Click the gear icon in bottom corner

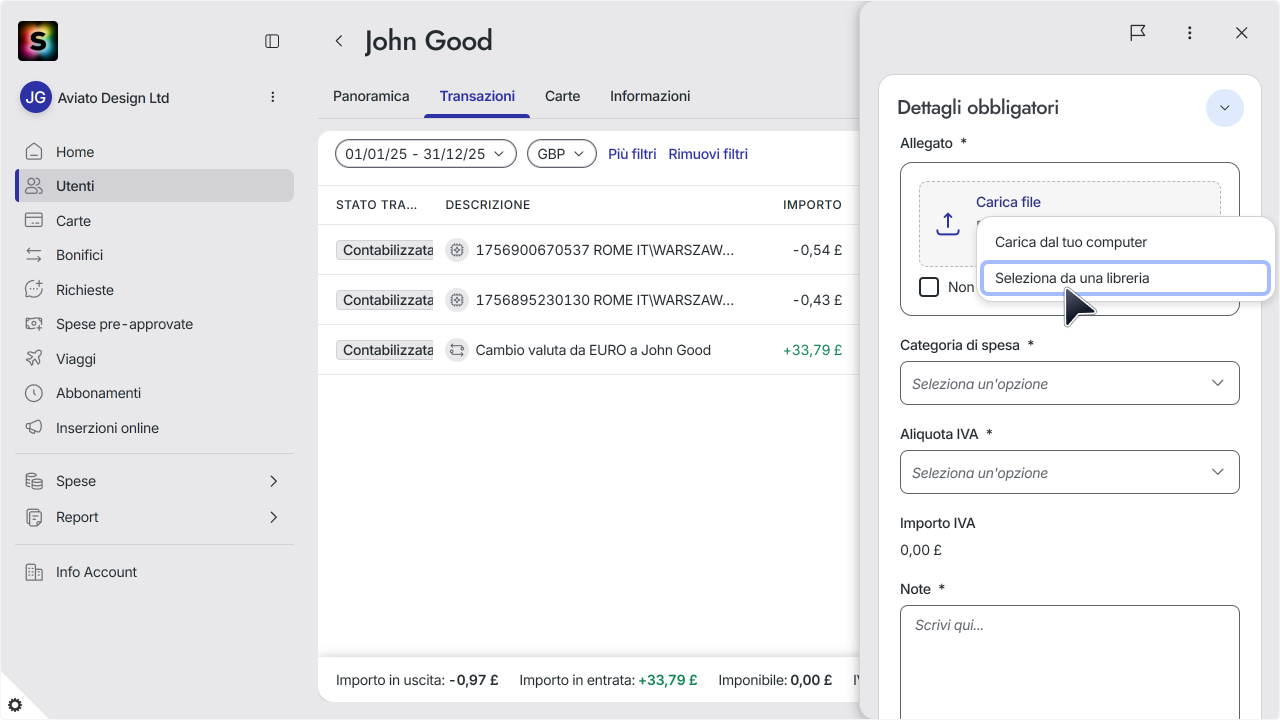click(x=15, y=705)
